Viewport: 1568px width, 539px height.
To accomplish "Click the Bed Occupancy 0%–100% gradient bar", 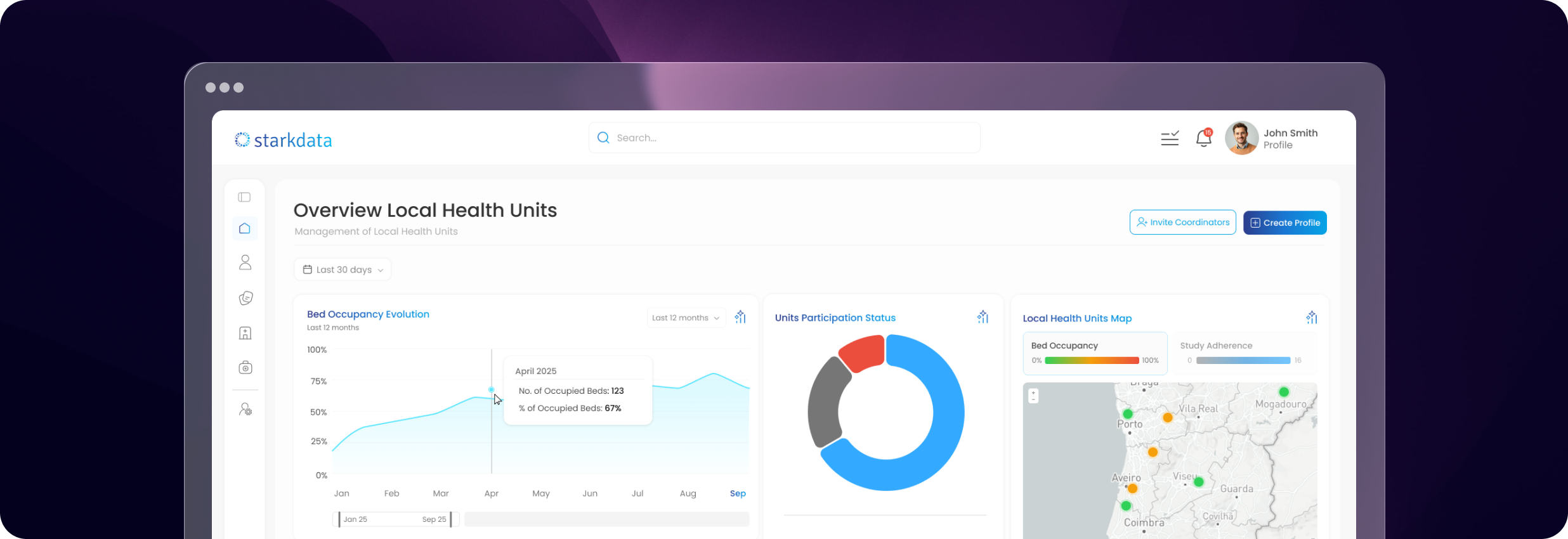I will pyautogui.click(x=1092, y=360).
